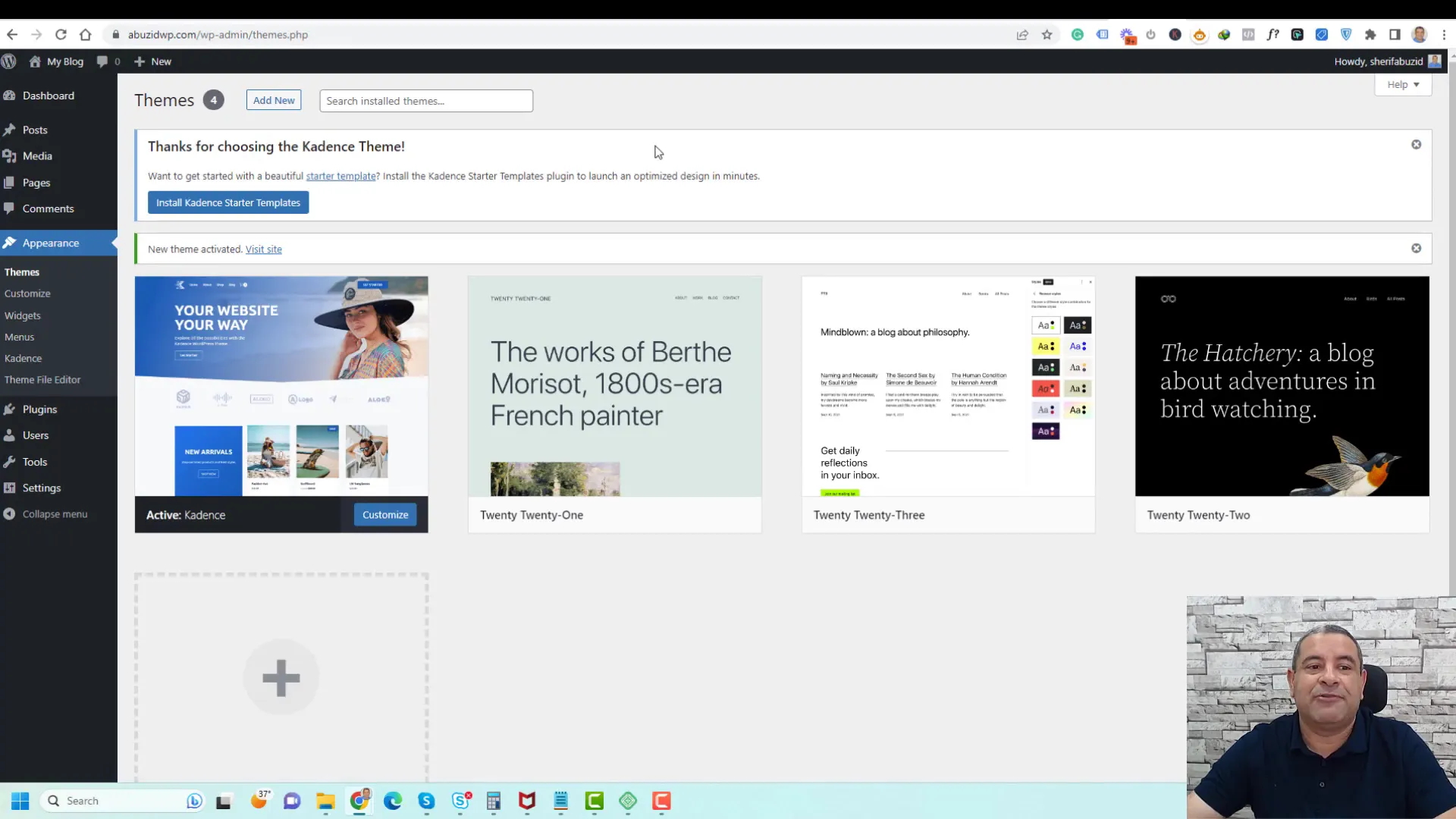The height and width of the screenshot is (819, 1456).
Task: Click the Grammarly extension icon
Action: (1077, 34)
